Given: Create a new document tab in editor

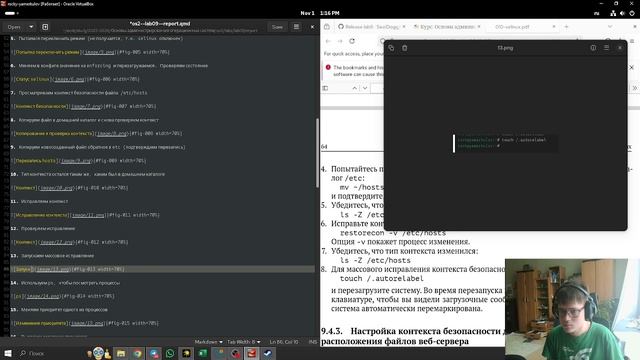Looking at the screenshot, I should pos(45,27).
